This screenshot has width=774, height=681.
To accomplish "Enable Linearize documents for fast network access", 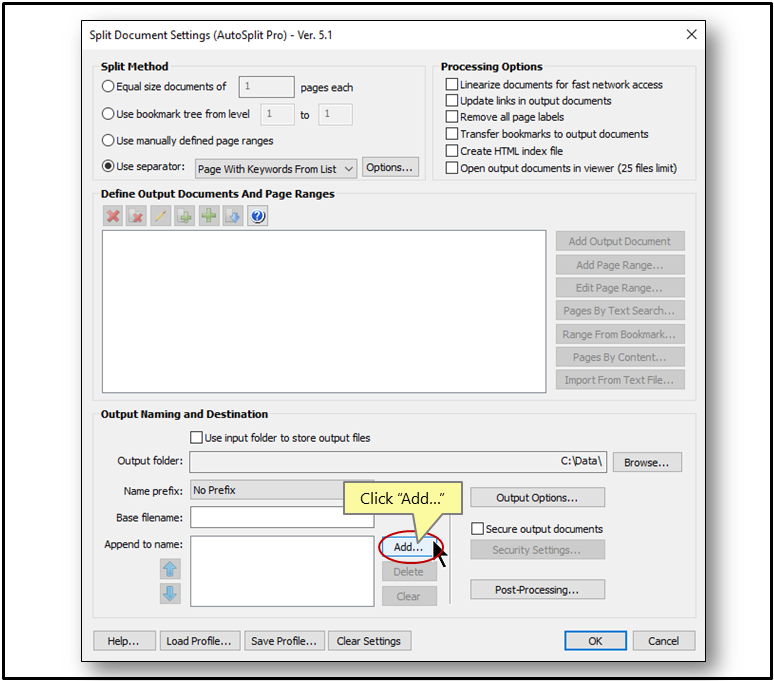I will [x=452, y=85].
